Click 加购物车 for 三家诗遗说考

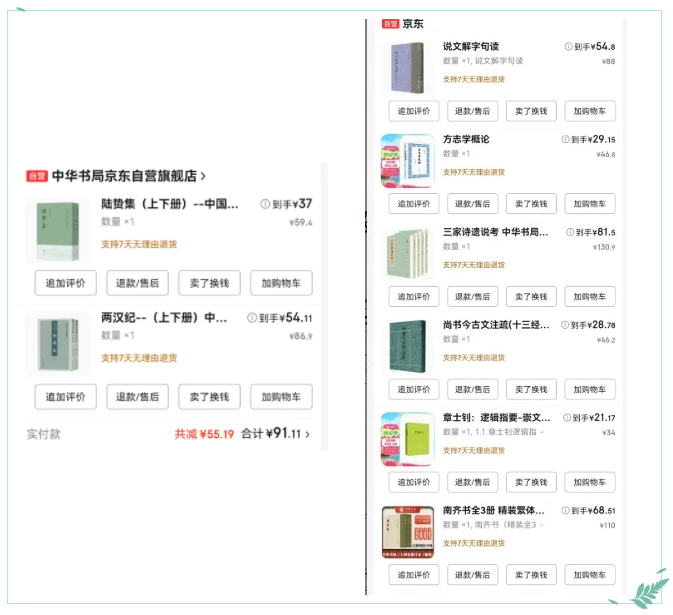click(590, 297)
